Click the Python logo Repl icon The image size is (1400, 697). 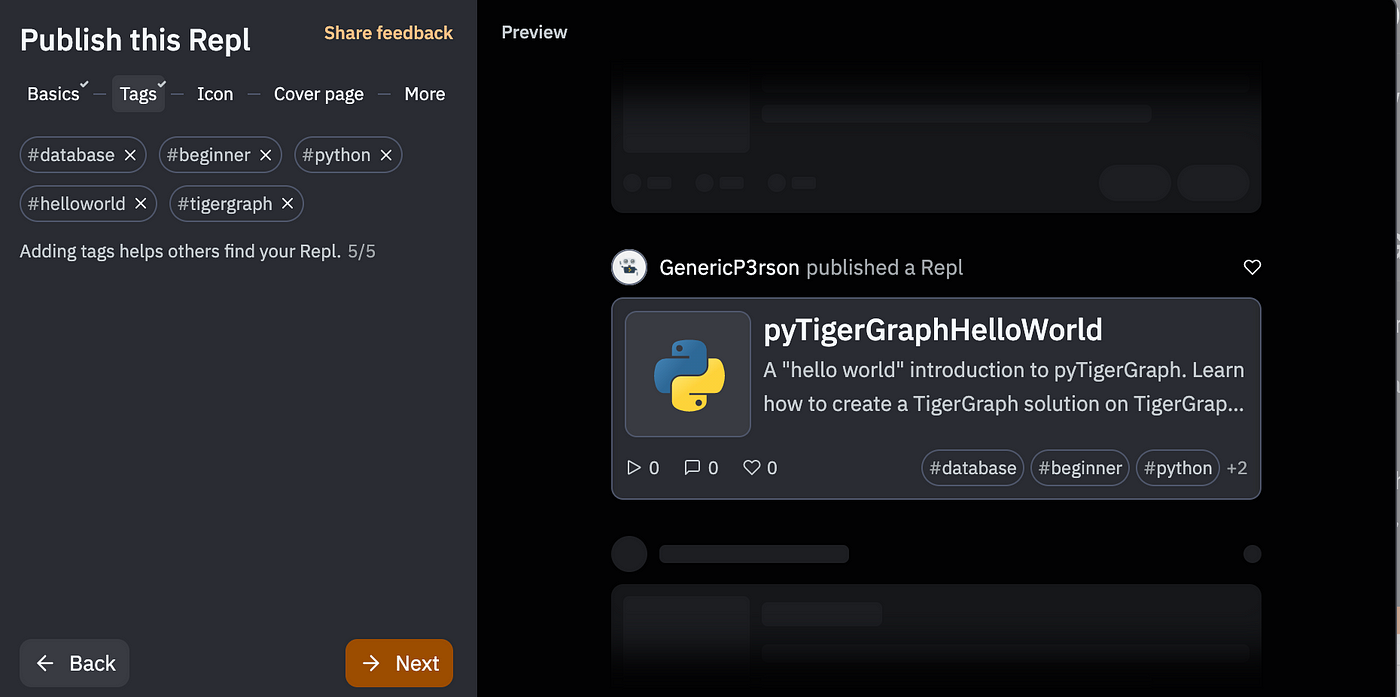[x=688, y=374]
